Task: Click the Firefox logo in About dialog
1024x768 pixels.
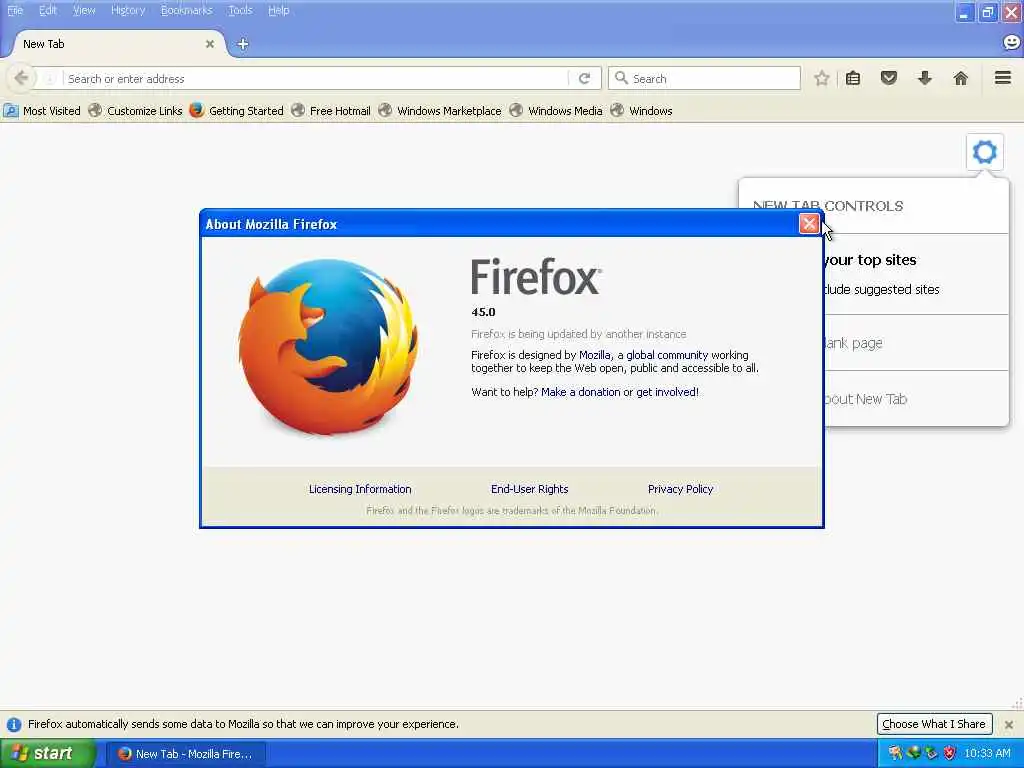Action: [328, 347]
